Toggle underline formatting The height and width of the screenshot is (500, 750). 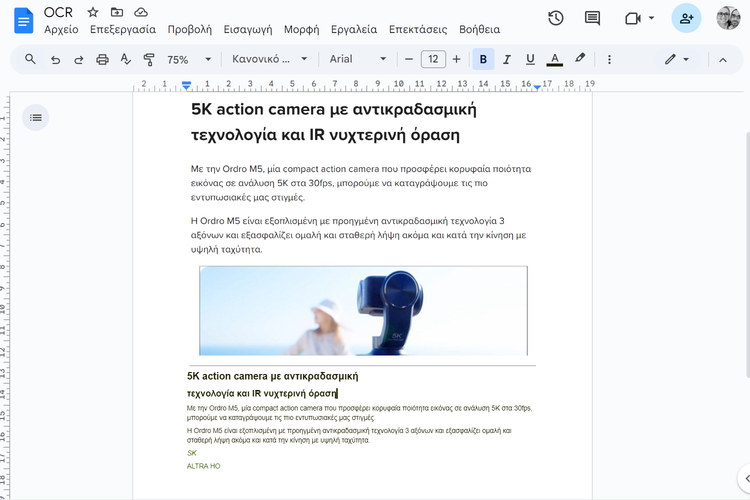(530, 59)
